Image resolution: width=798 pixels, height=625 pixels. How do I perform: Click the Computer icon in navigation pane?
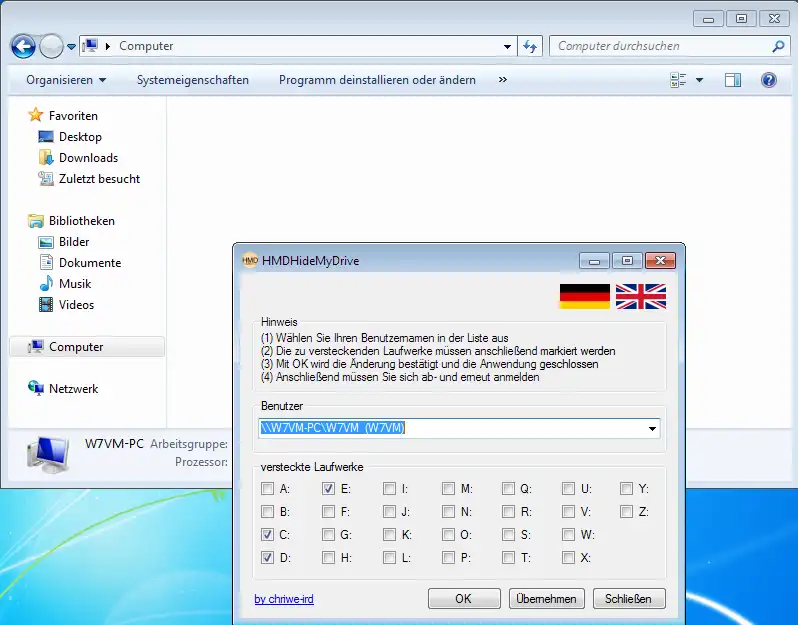pos(36,346)
